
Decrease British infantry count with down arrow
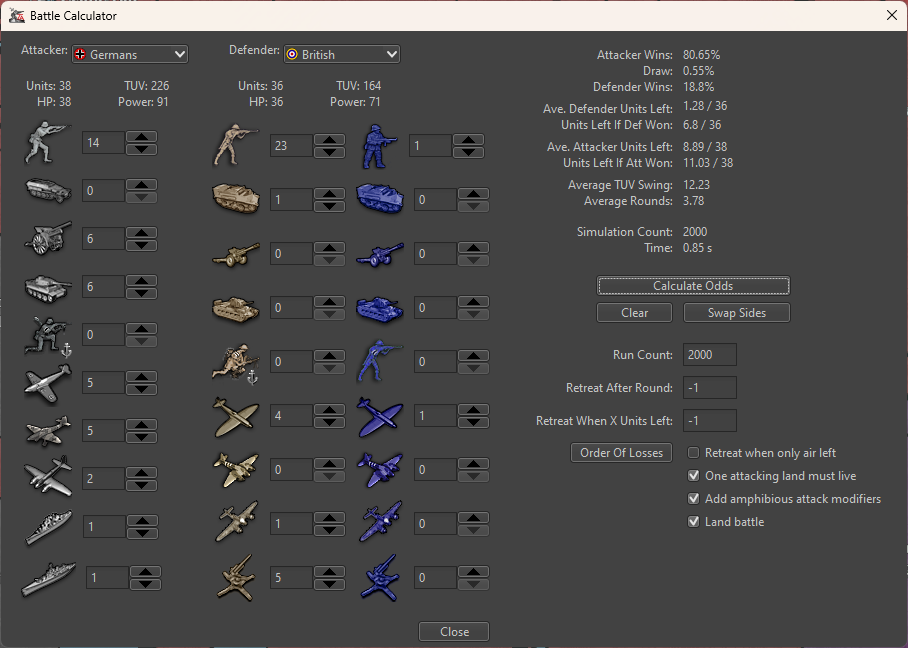pyautogui.click(x=330, y=152)
